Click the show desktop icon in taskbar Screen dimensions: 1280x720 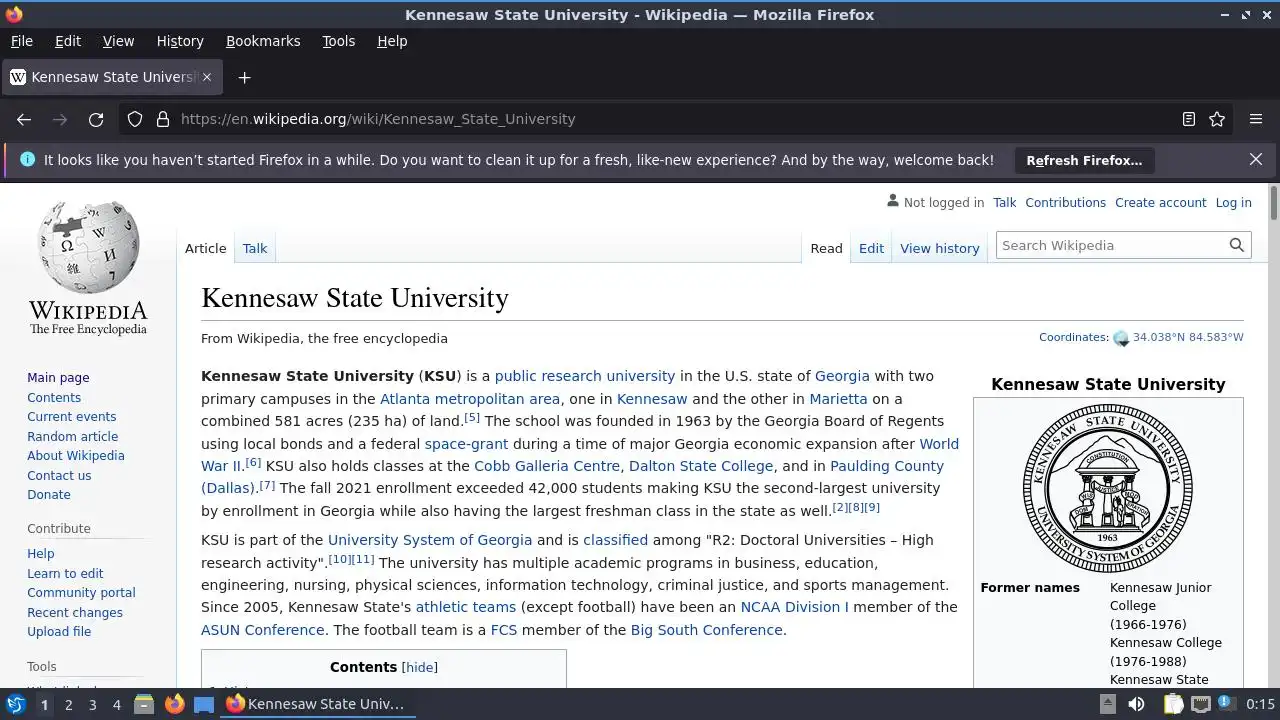coord(204,704)
